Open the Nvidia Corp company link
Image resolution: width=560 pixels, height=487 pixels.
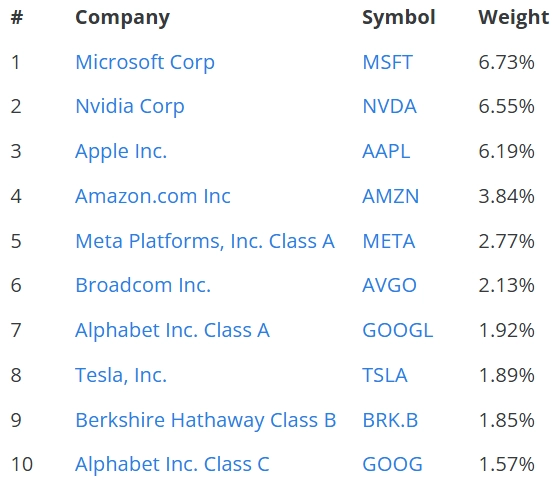(130, 107)
